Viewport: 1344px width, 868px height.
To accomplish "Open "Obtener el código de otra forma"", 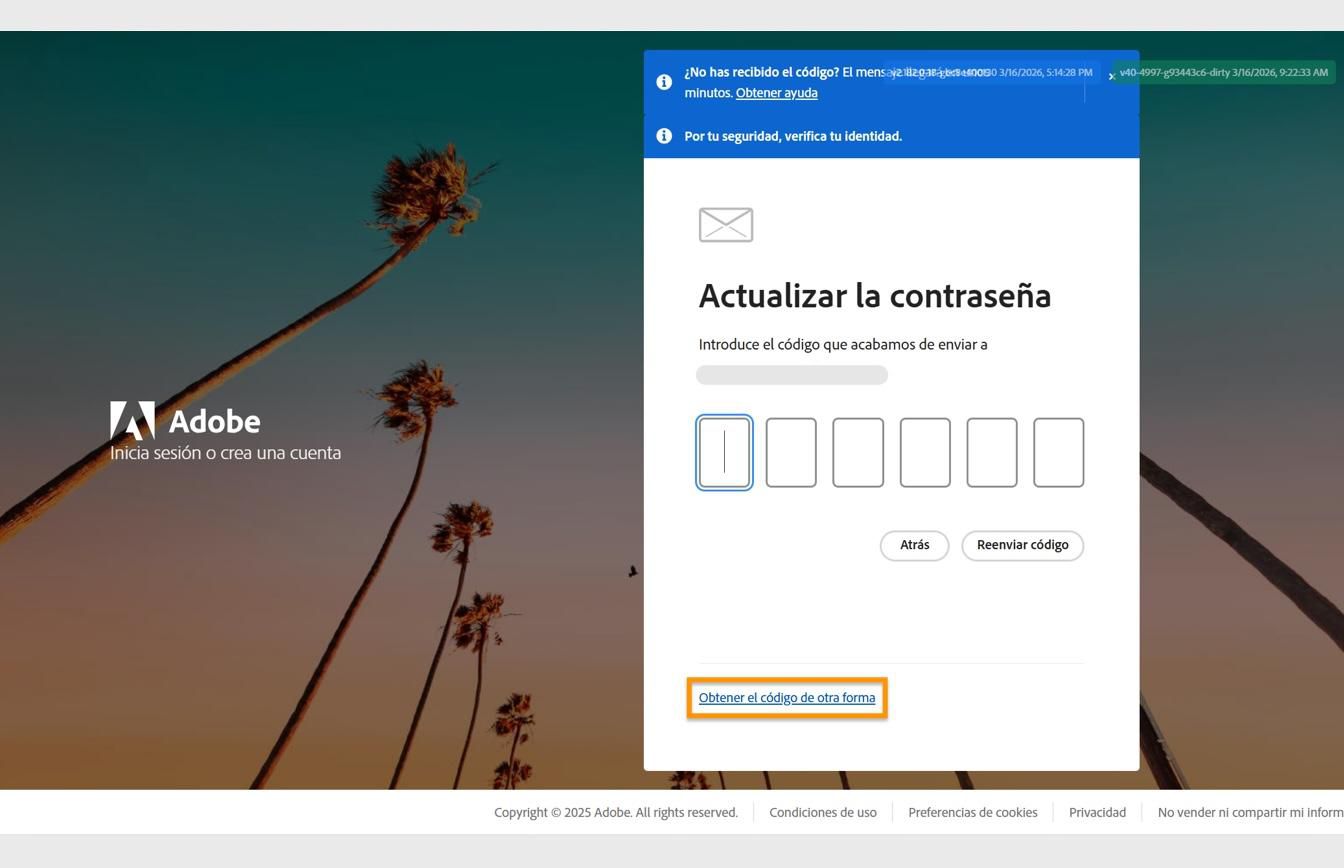I will coord(786,697).
